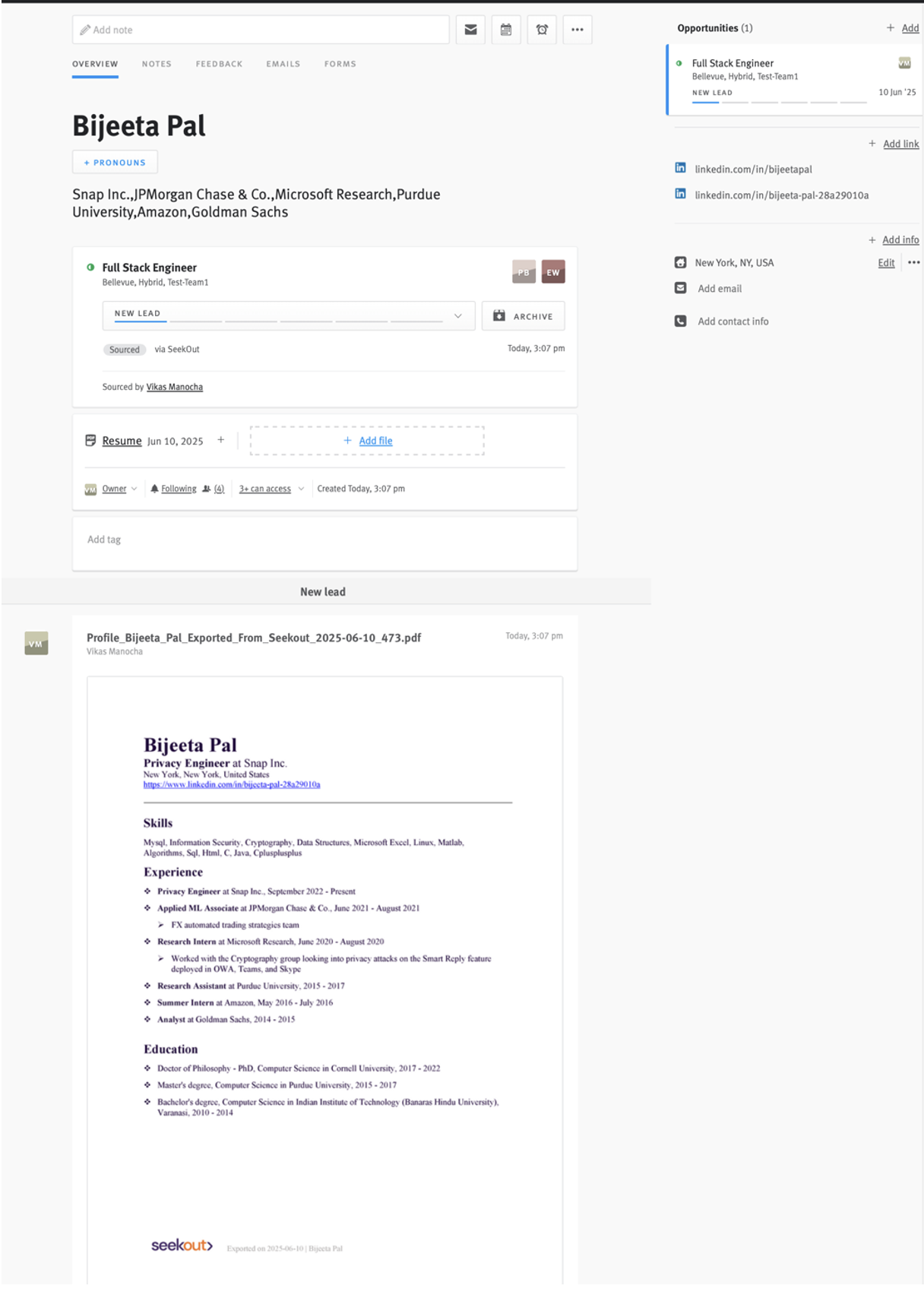Expand the 3+ can access dropdown
Screen dimensions: 924x1292
pos(302,489)
